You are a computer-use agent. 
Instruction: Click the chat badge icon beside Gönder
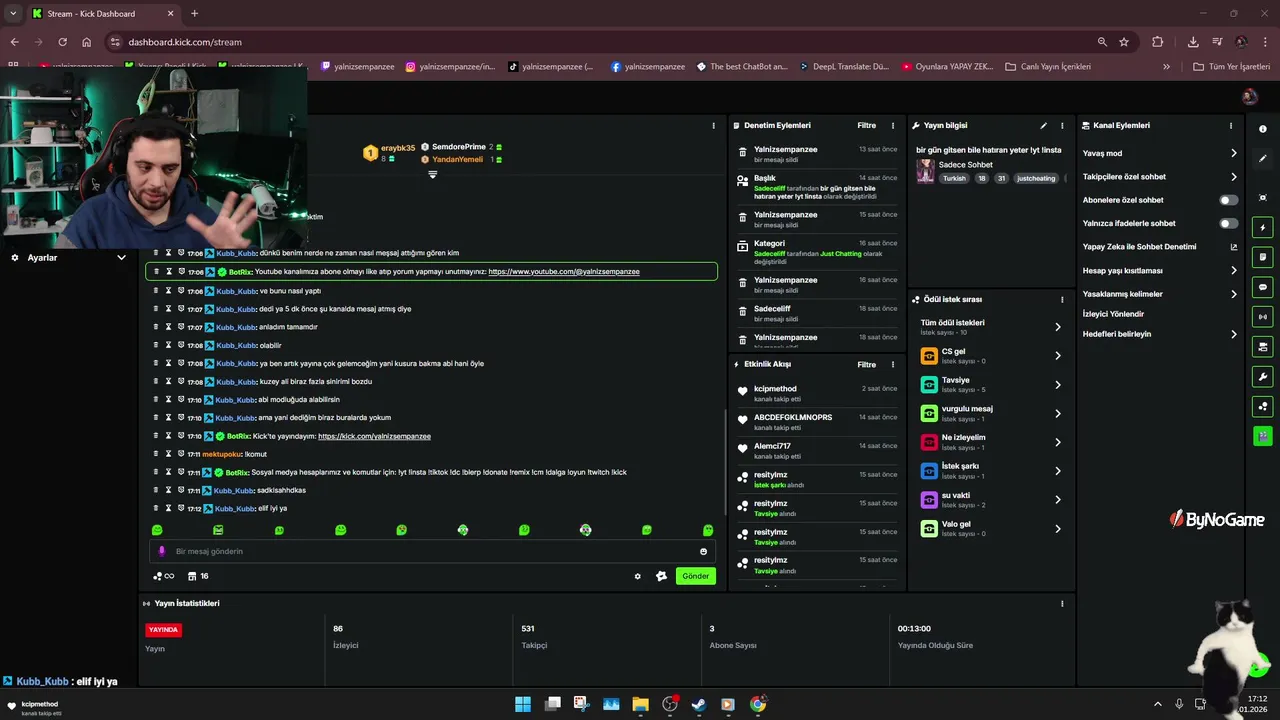[661, 576]
